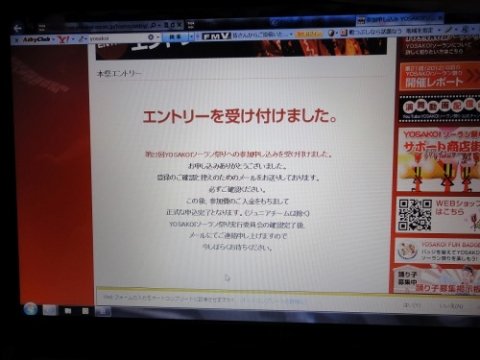This screenshot has width=480, height=360.
Task: Open the AshyClub toolbar item
Action: point(36,39)
